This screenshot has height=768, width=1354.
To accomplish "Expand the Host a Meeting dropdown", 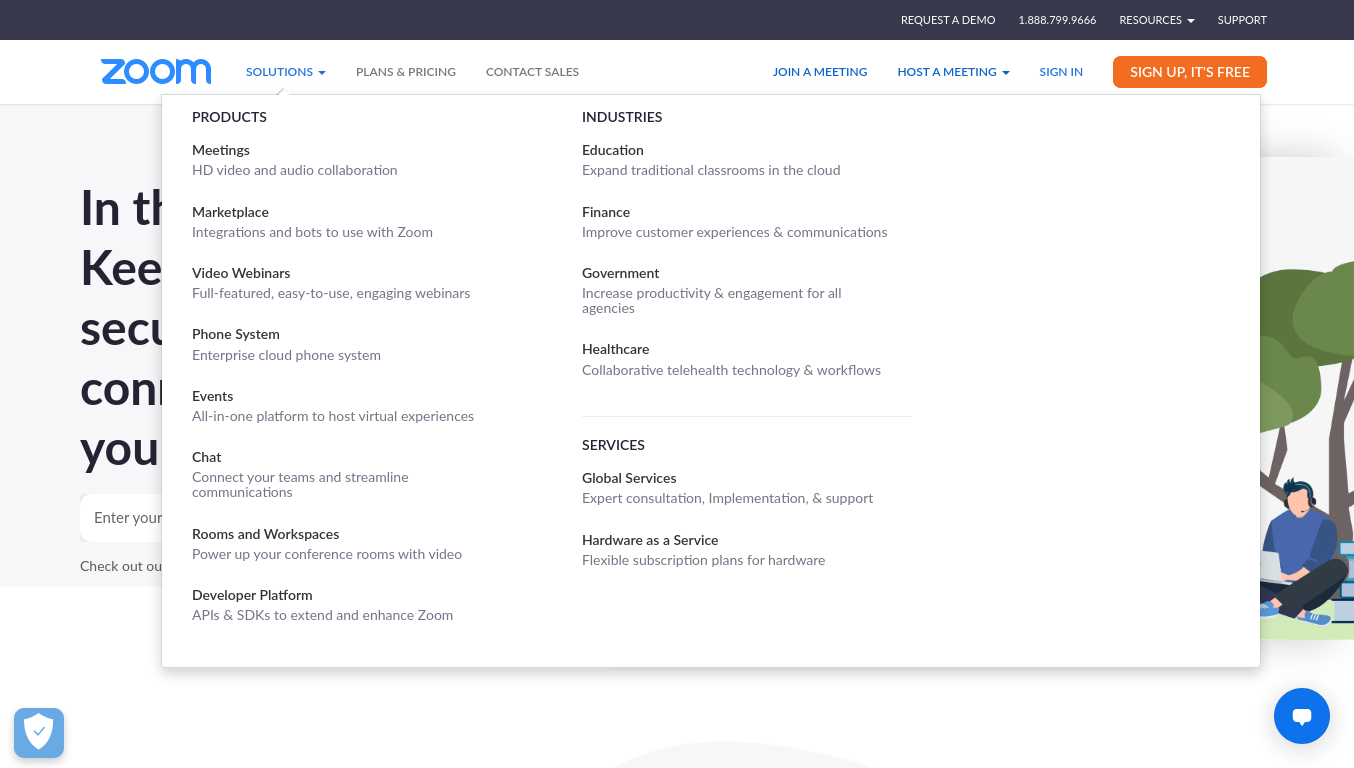I will click(953, 72).
